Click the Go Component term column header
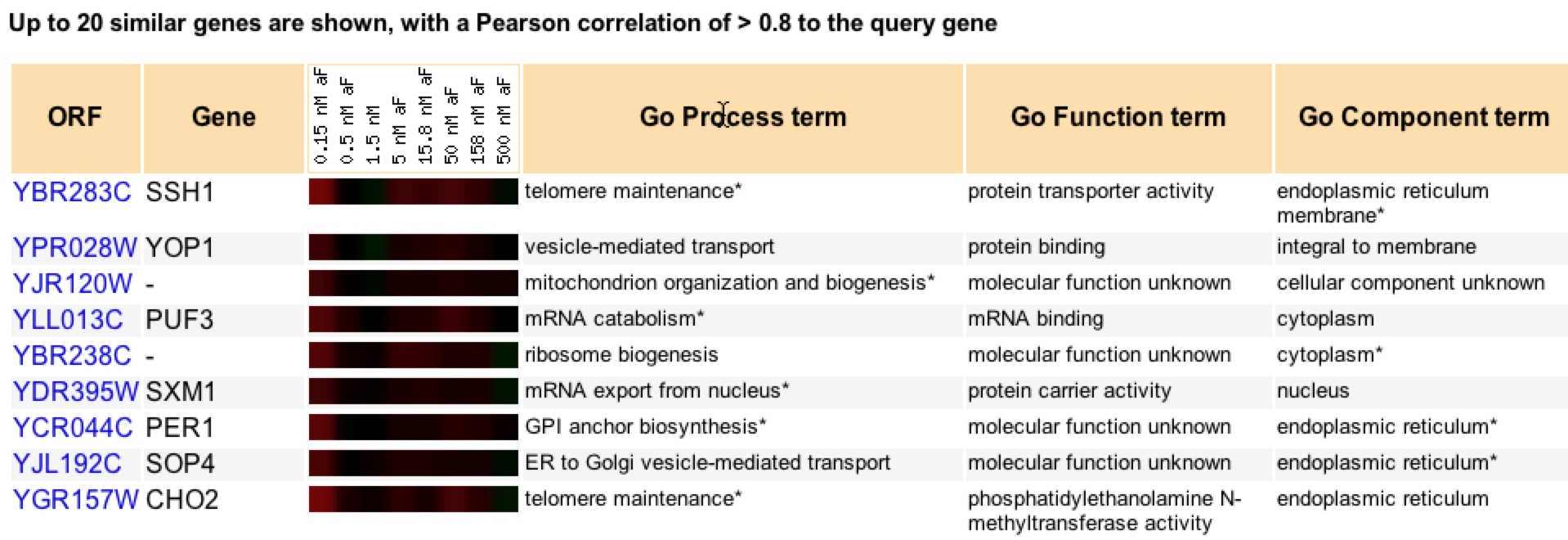This screenshot has height=540, width=1568. click(x=1423, y=118)
